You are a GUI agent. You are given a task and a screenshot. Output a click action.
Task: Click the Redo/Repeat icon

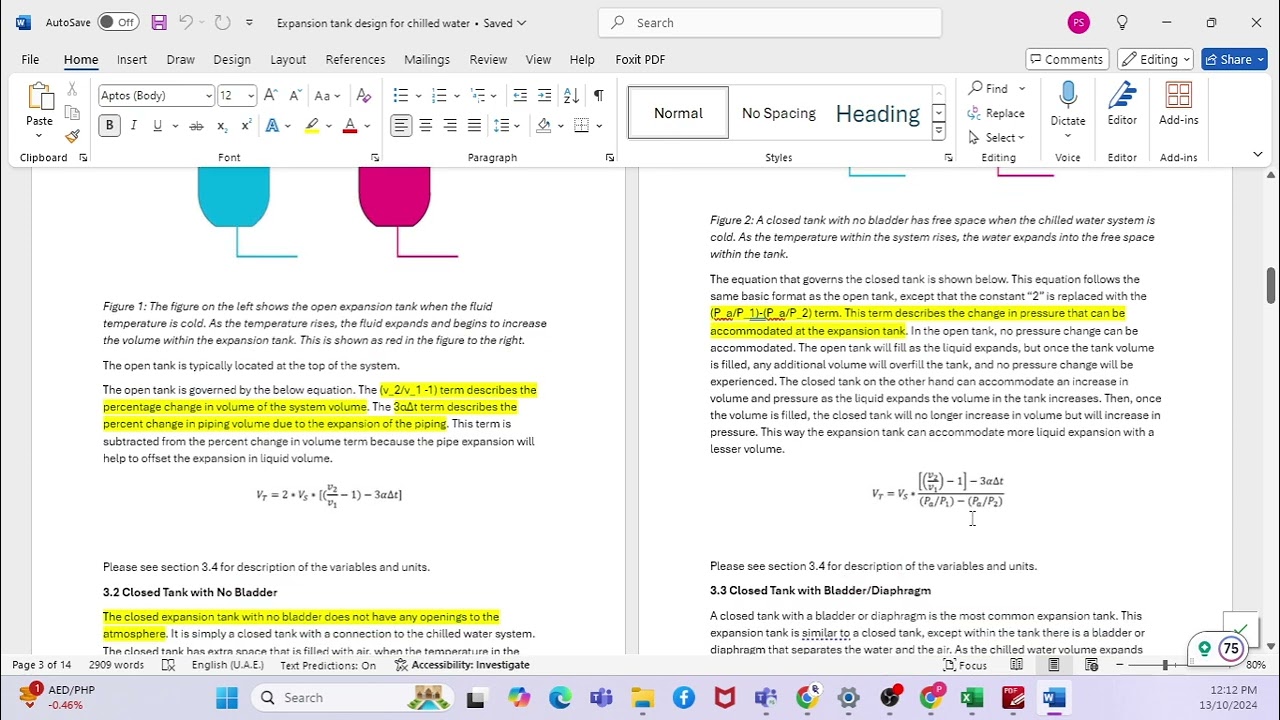tap(222, 22)
